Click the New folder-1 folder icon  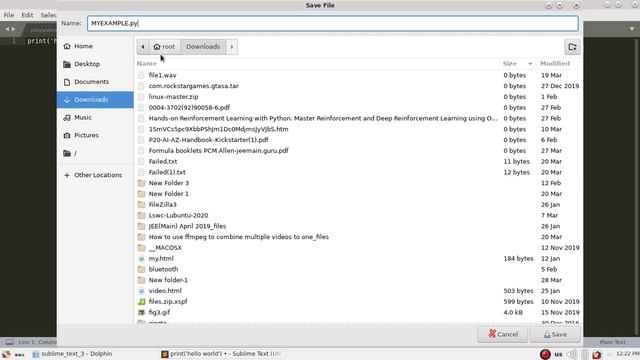pos(141,280)
